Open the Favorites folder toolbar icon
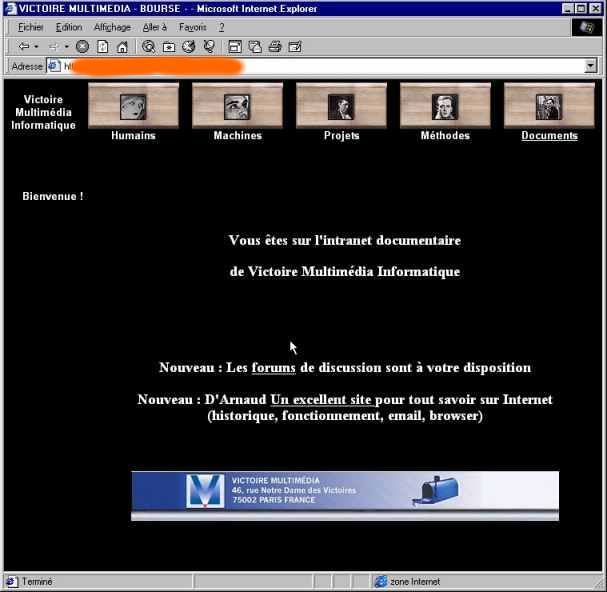This screenshot has width=607, height=592. click(x=169, y=47)
